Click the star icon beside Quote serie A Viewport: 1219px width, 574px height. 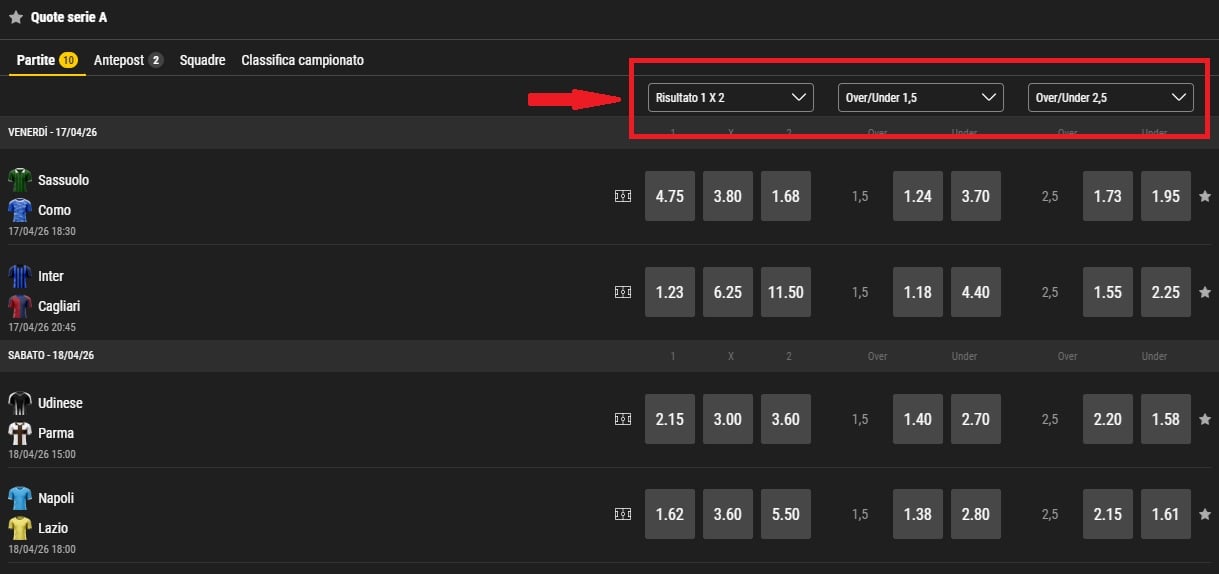[15, 17]
